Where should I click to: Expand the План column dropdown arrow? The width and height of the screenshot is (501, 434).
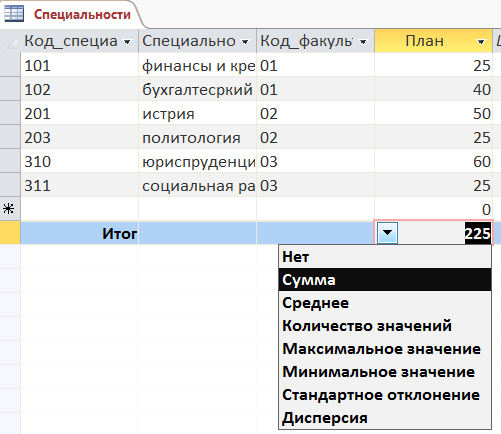481,42
